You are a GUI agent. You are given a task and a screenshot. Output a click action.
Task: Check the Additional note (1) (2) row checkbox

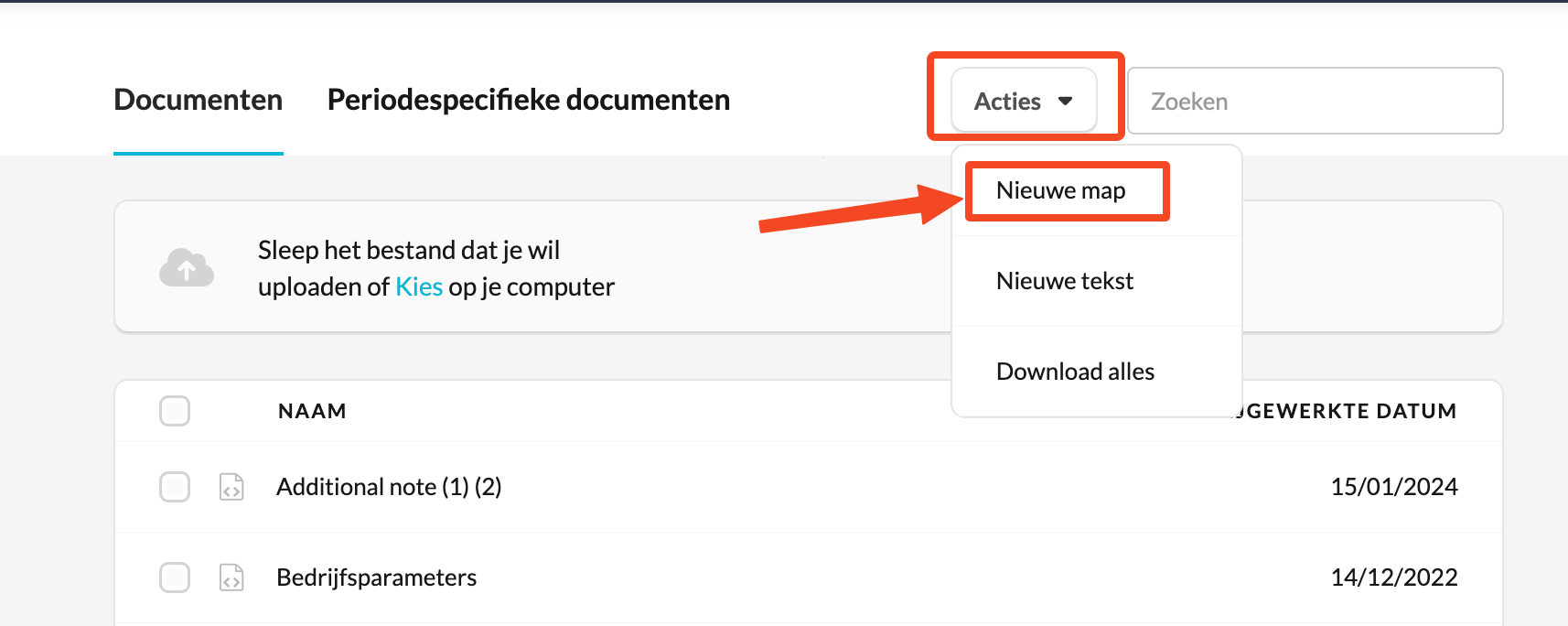click(x=175, y=487)
